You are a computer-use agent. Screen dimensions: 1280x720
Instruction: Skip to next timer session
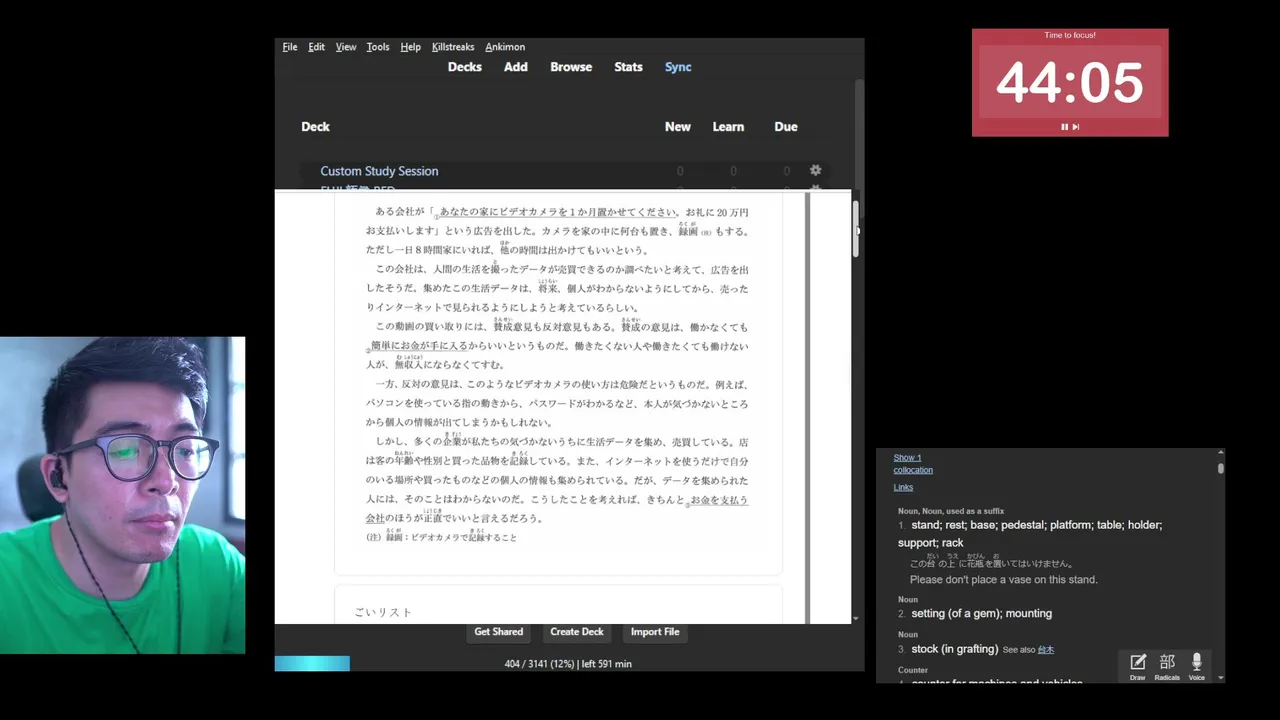[x=1076, y=127]
